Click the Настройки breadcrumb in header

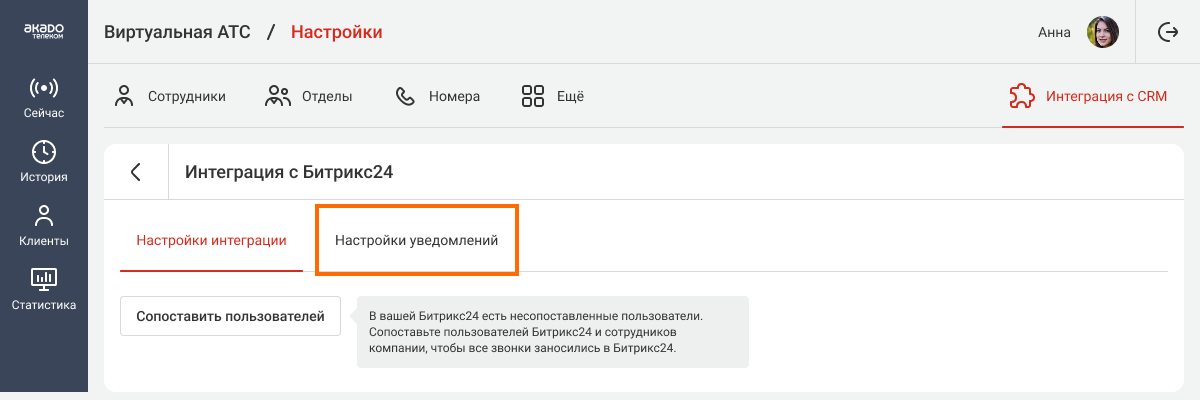pyautogui.click(x=336, y=32)
